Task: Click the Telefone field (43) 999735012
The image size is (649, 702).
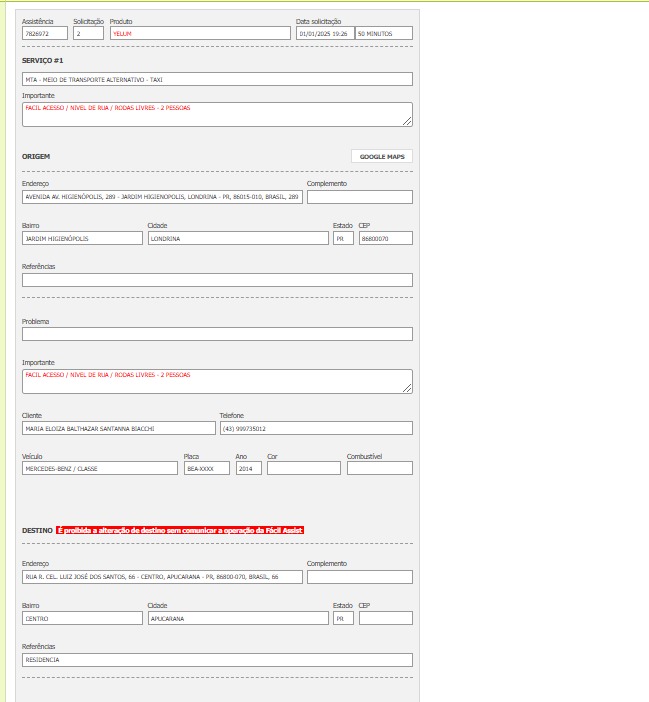Action: pos(316,428)
